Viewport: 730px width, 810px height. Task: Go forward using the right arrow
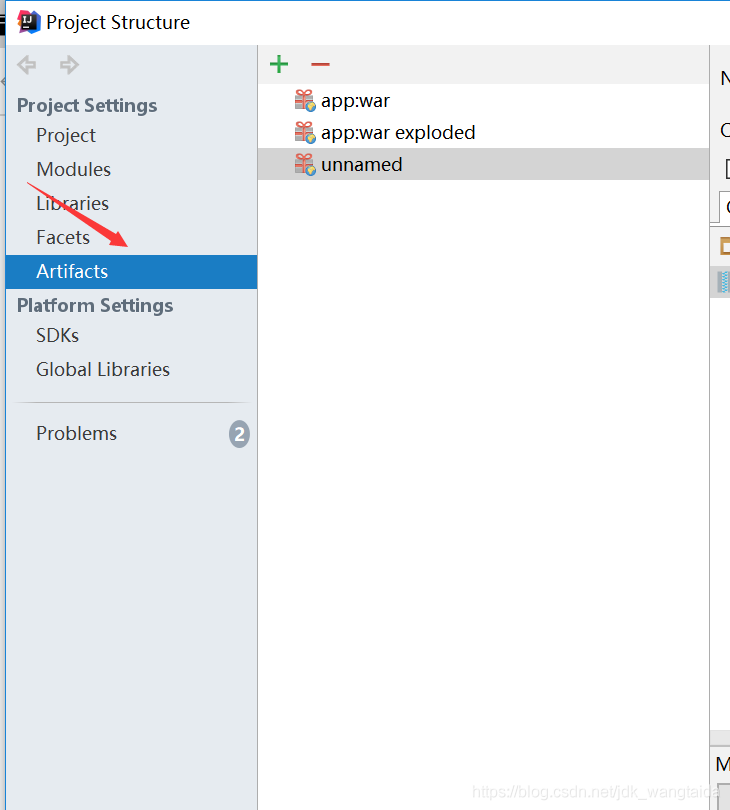(x=69, y=66)
